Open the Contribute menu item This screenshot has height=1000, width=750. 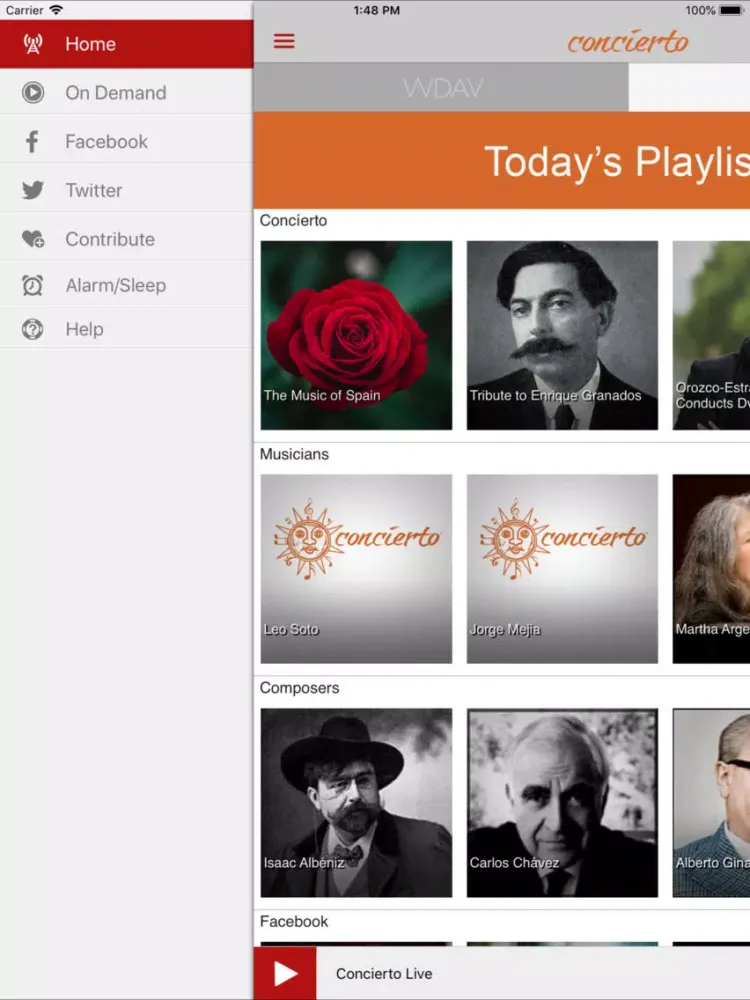pyautogui.click(x=126, y=239)
